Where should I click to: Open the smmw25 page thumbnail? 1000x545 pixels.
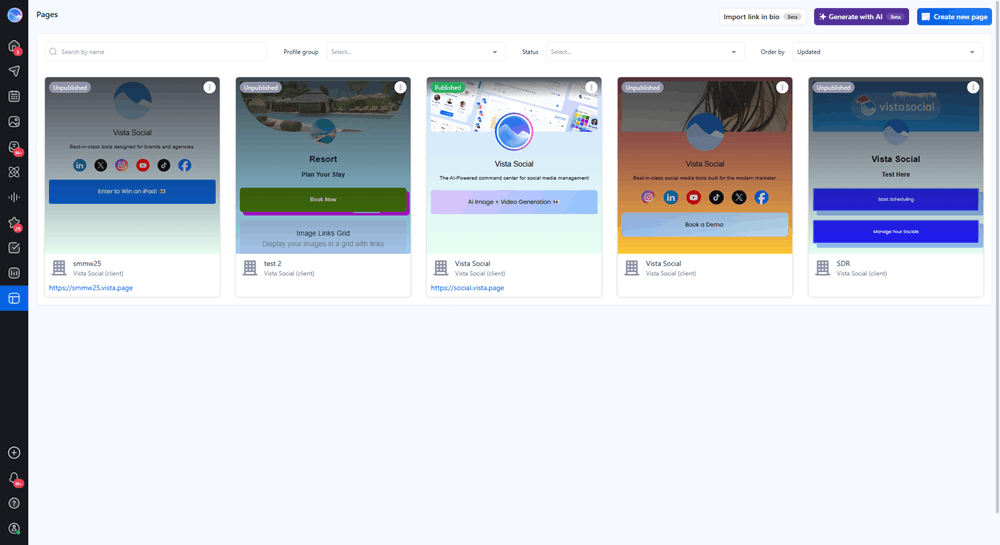(x=132, y=166)
